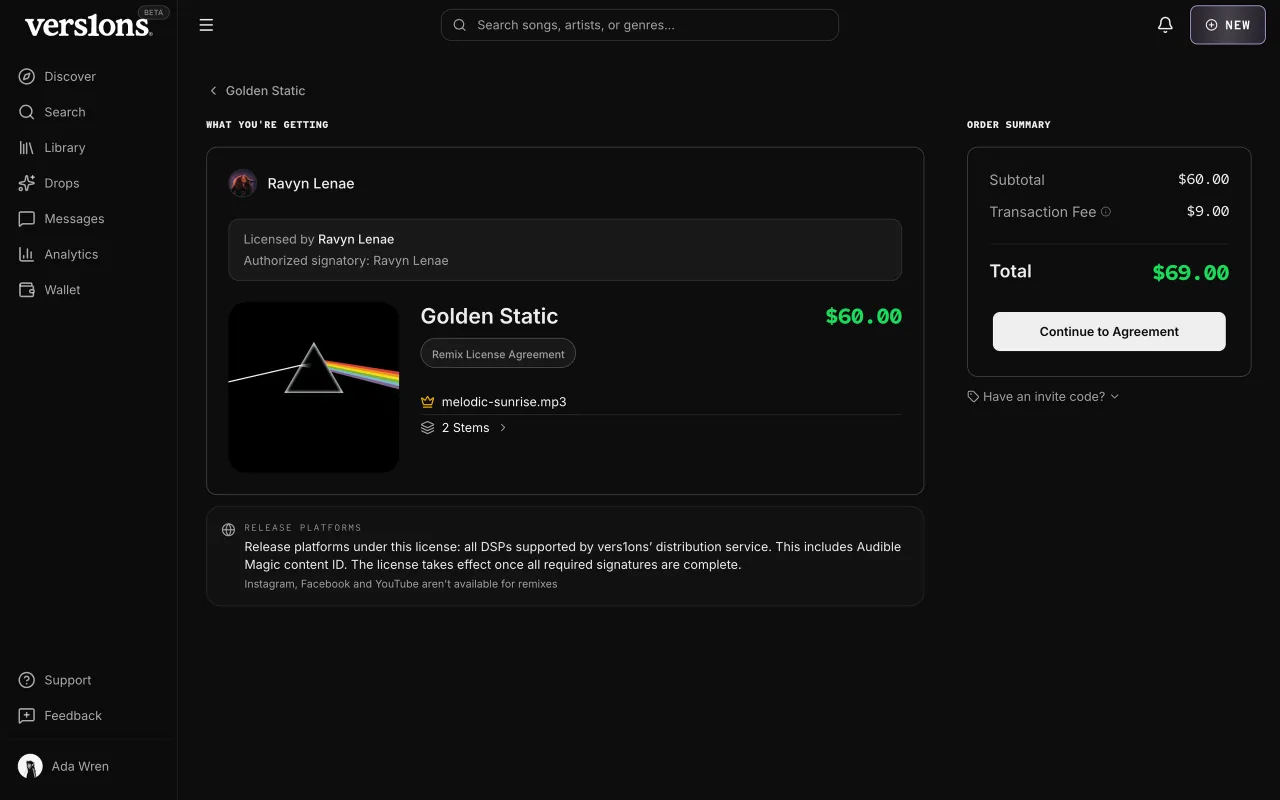The height and width of the screenshot is (800, 1280).
Task: Click the Ada Wren username
Action: pos(80,766)
